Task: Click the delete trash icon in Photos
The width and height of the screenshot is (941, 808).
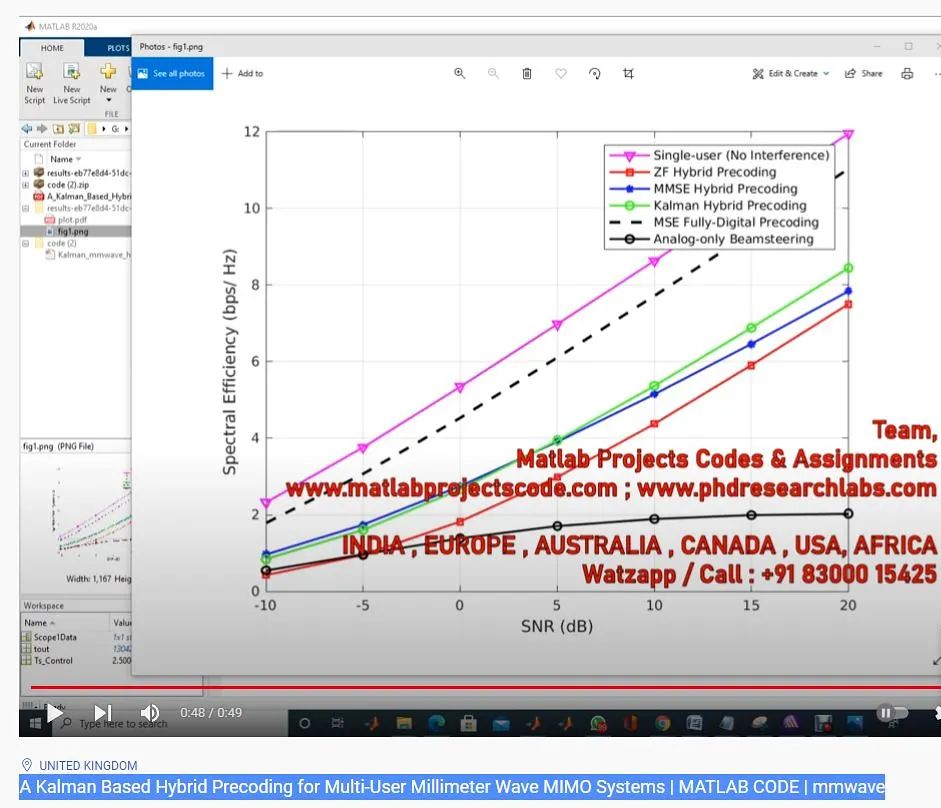Action: (527, 73)
